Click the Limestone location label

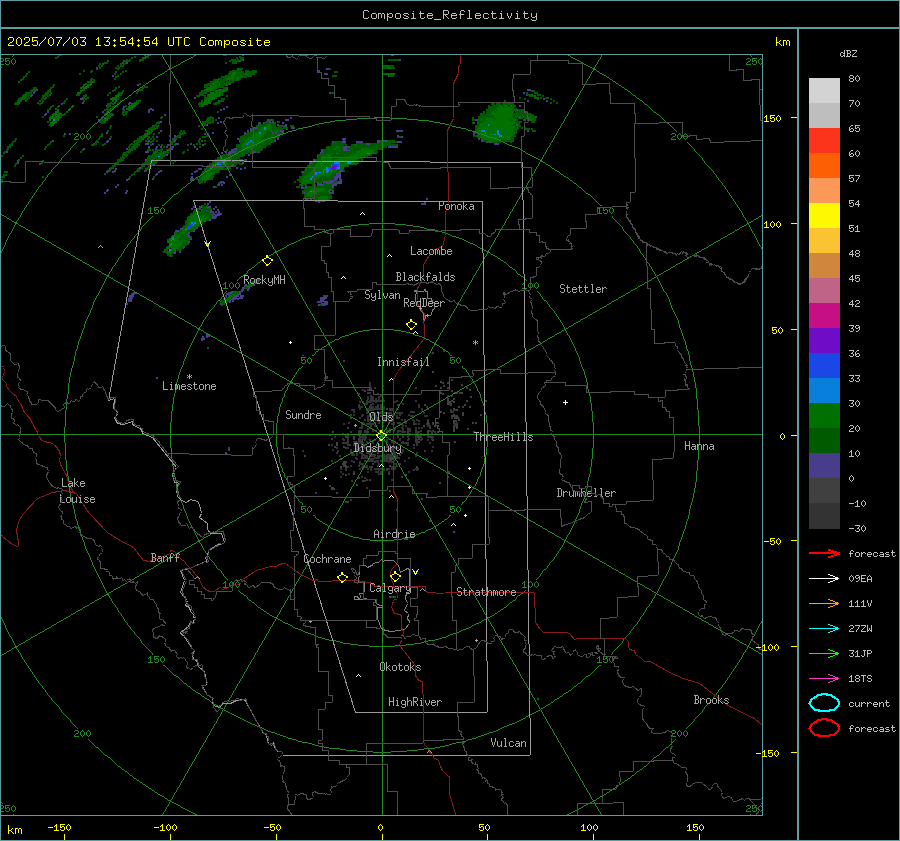coord(189,386)
